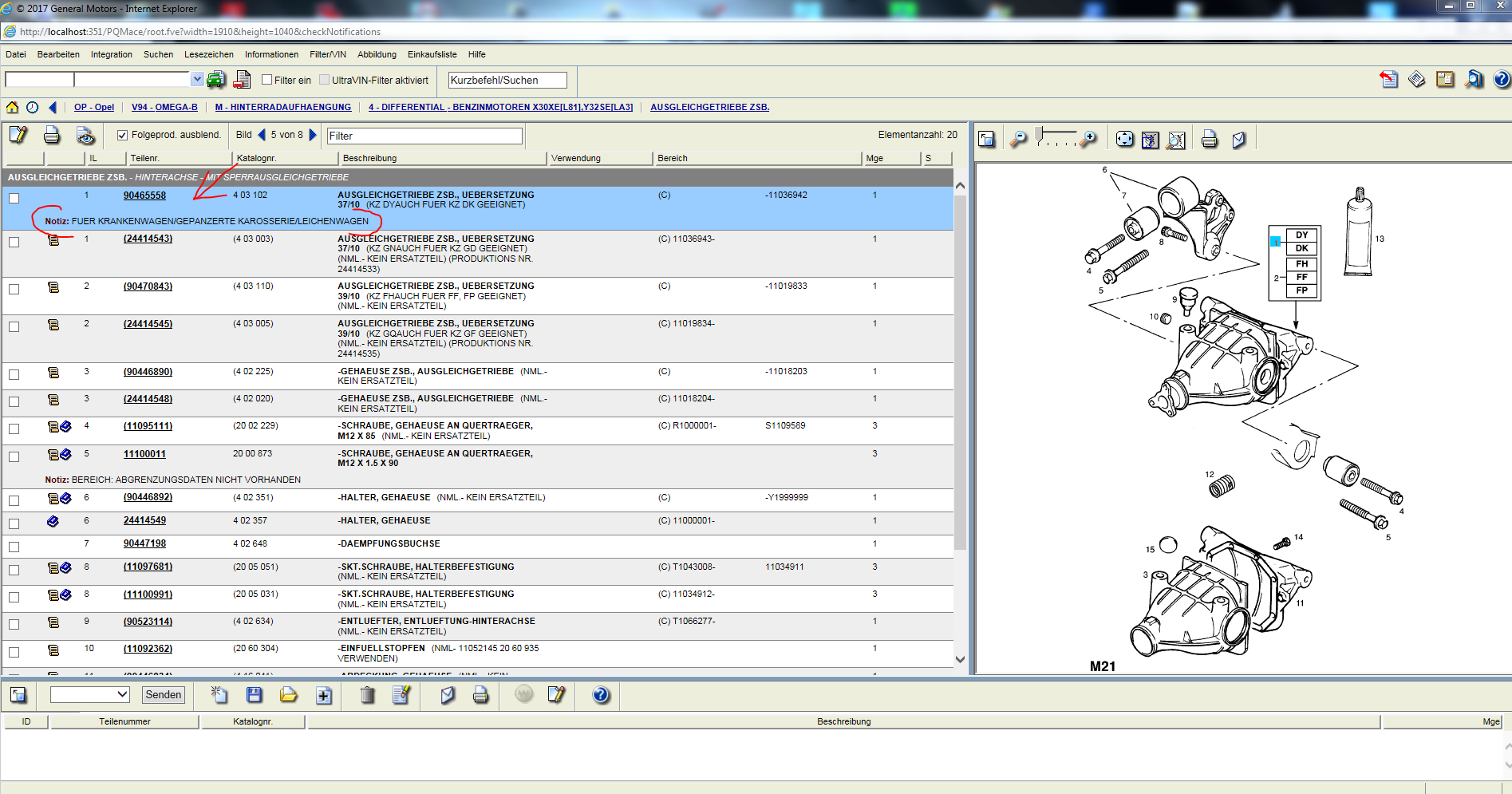
Task: Click the Kurzbefehl/Suchen input field
Action: tap(507, 80)
